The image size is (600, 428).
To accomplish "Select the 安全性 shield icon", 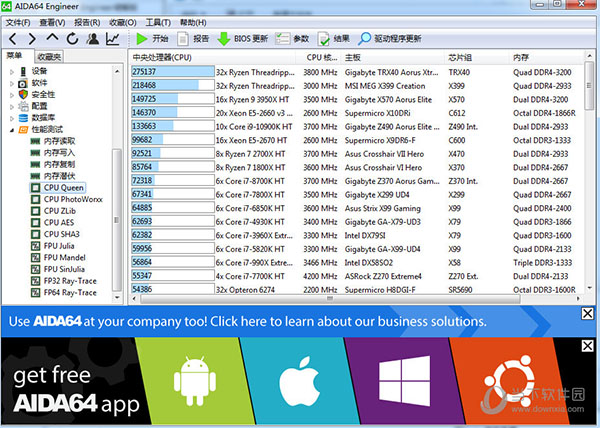I will click(x=23, y=94).
